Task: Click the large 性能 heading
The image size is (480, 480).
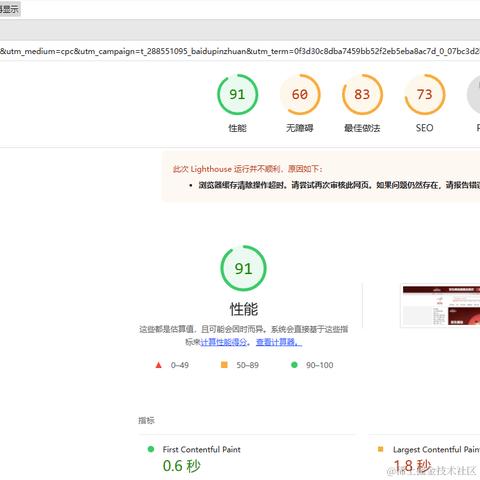Action: pos(244,309)
